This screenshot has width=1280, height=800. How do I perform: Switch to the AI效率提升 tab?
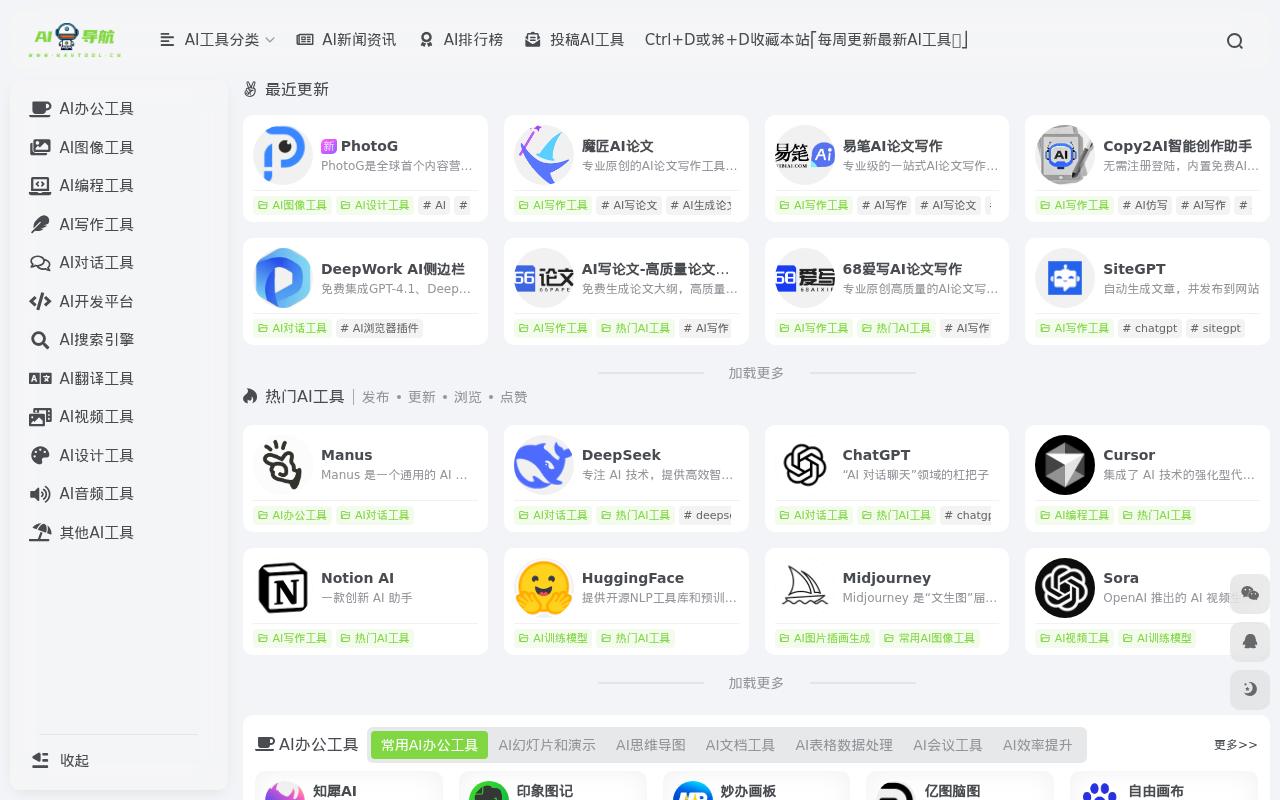1038,745
